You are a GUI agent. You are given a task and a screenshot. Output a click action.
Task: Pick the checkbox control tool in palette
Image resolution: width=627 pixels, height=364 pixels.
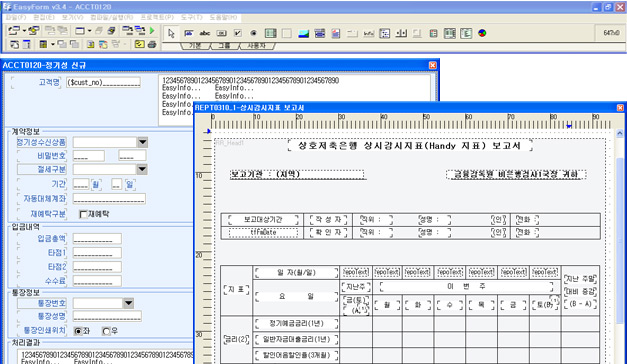point(238,33)
